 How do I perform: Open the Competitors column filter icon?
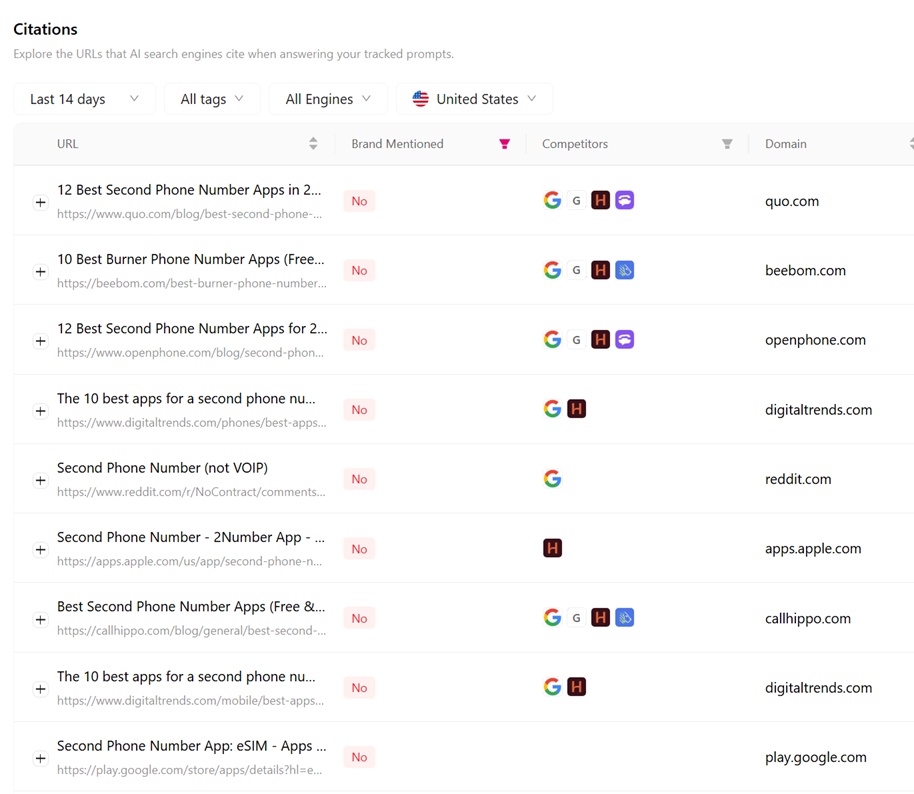[727, 144]
